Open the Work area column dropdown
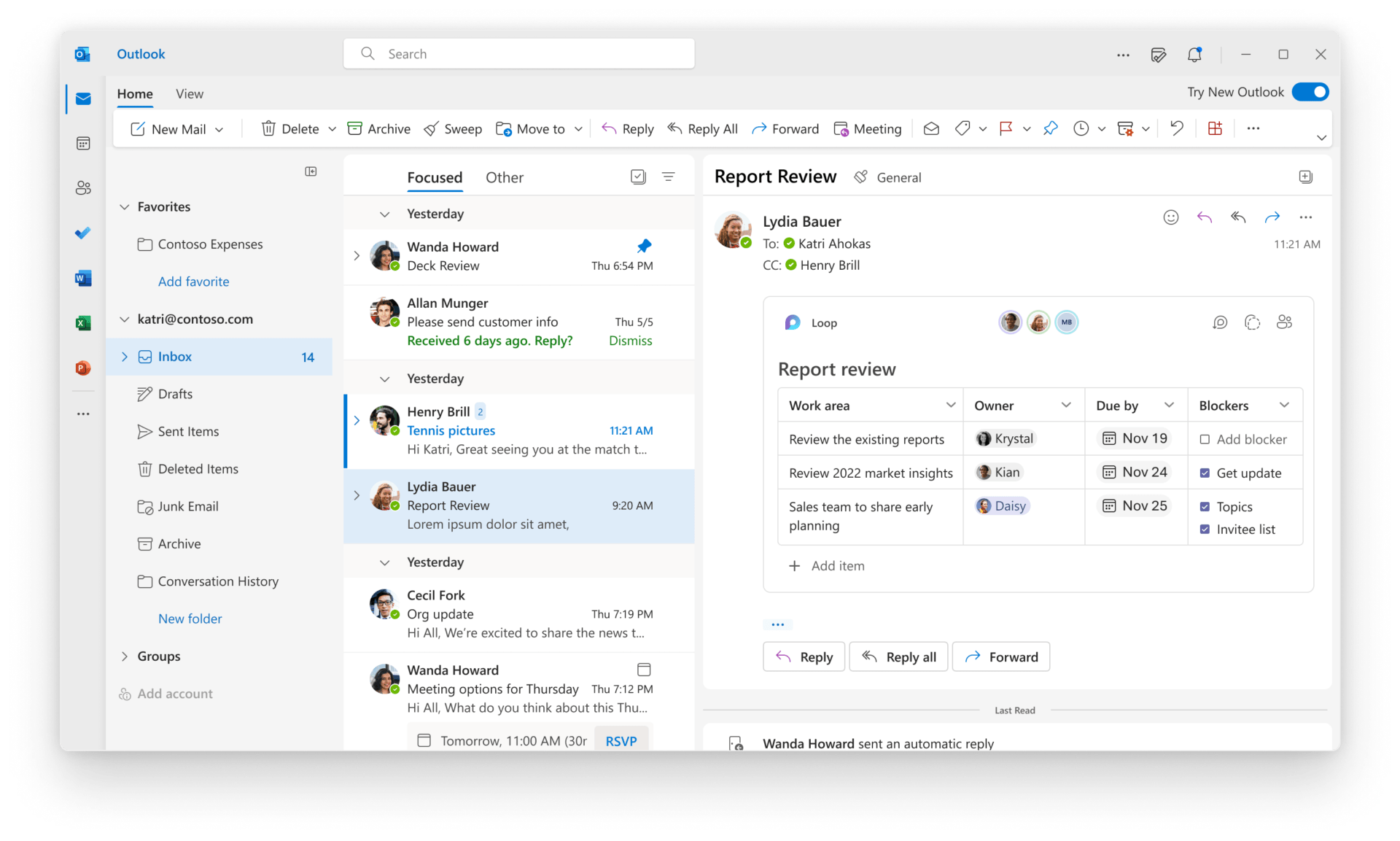This screenshot has width=1400, height=841. coord(950,404)
